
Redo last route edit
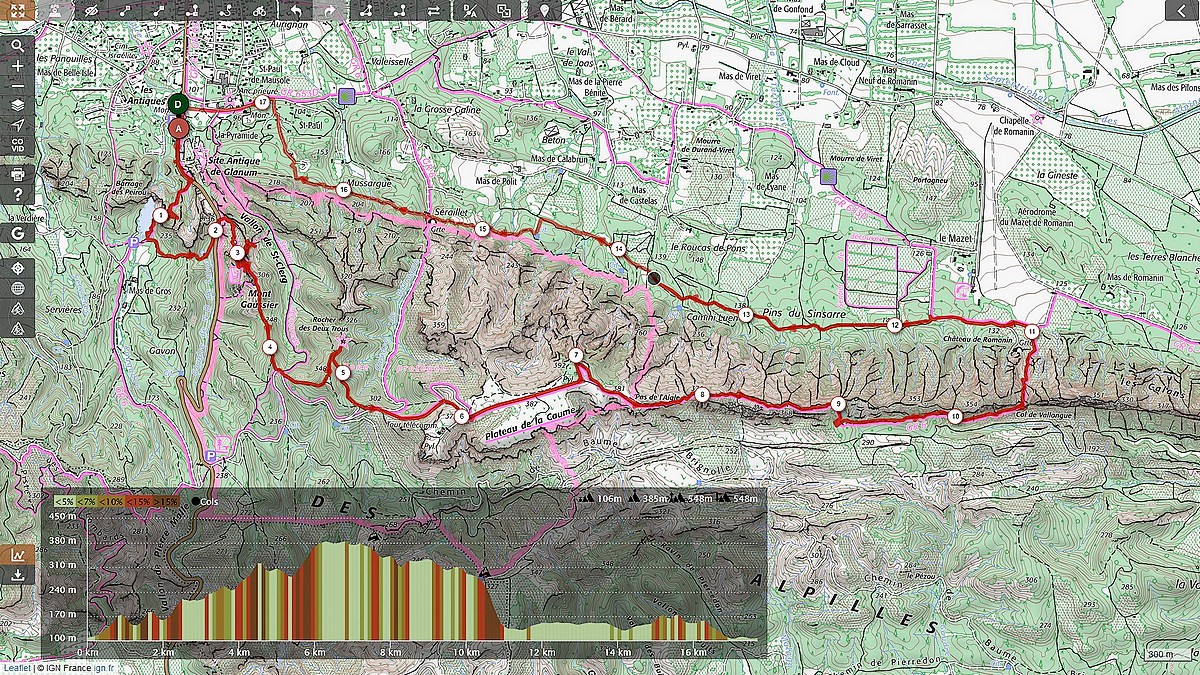(330, 10)
